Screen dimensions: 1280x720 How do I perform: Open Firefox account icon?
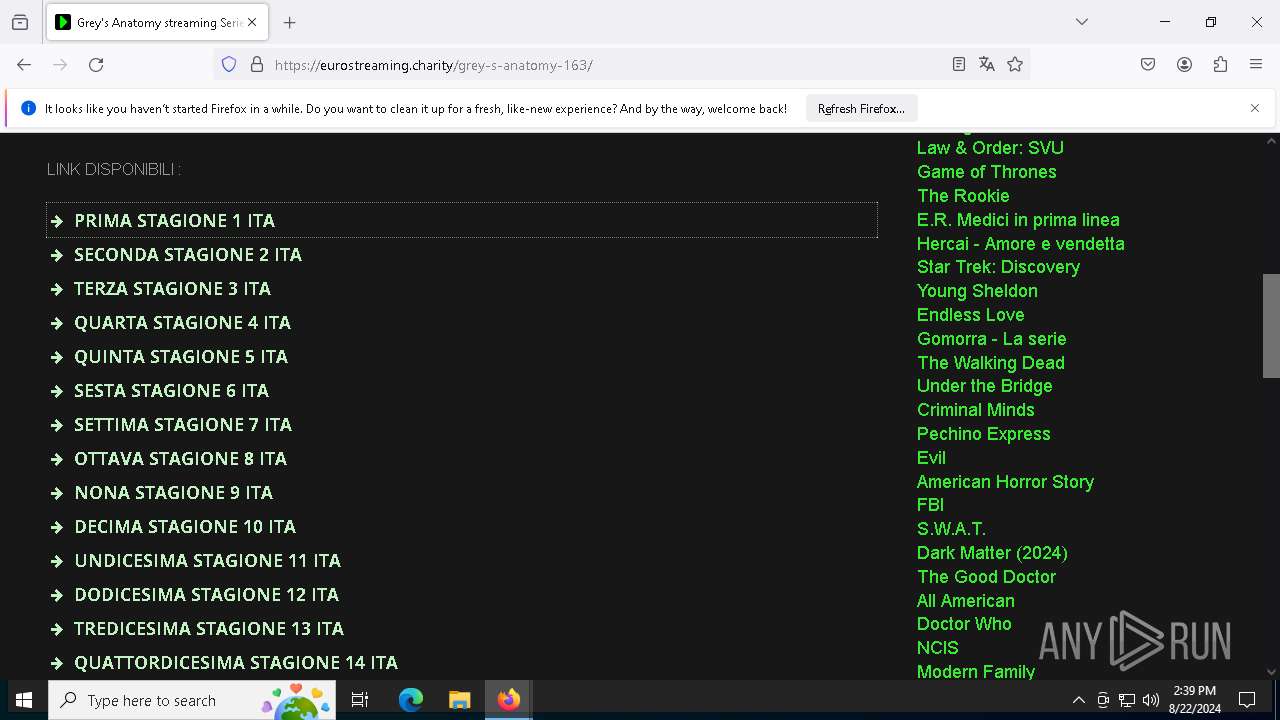[x=1184, y=65]
